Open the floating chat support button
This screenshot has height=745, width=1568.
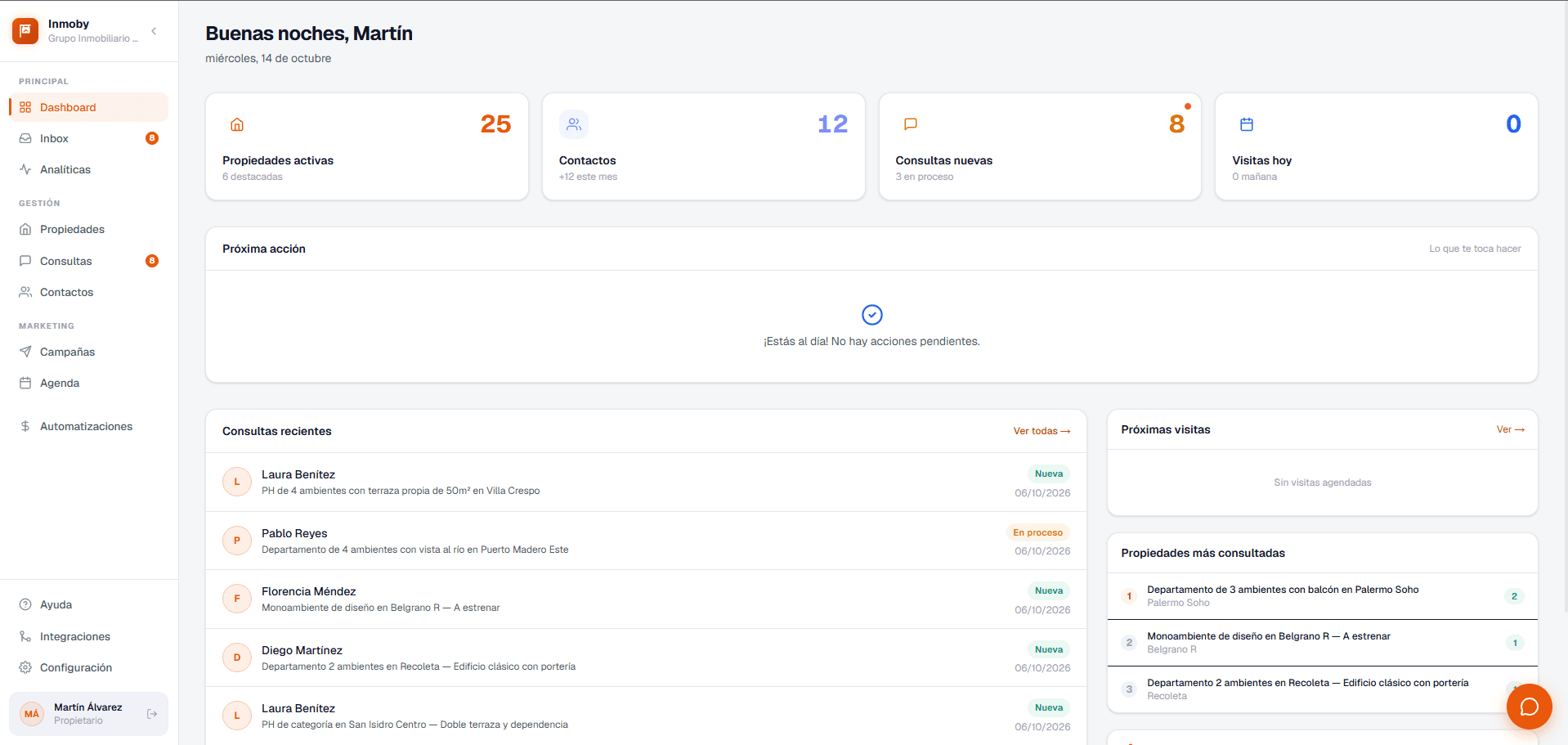(x=1530, y=707)
